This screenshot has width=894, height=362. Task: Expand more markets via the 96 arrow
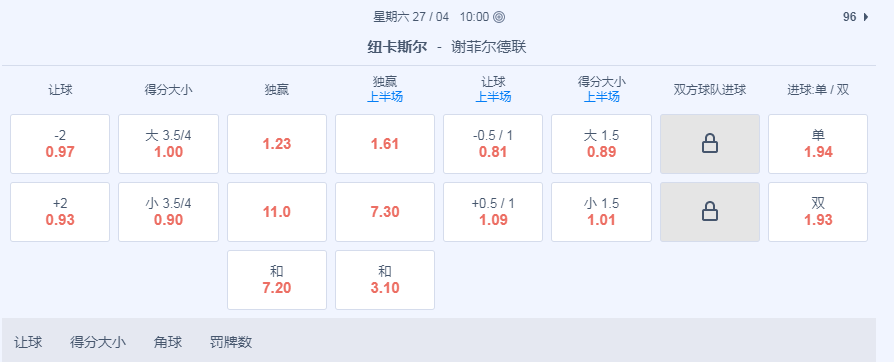[x=856, y=17]
